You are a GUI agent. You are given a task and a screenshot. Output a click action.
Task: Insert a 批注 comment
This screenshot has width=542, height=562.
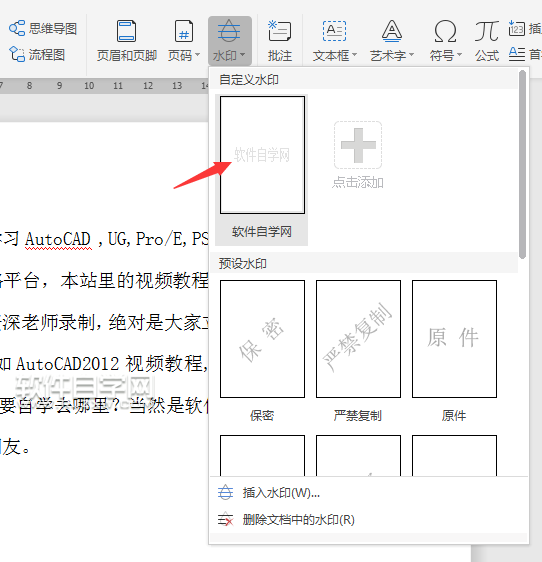click(280, 41)
